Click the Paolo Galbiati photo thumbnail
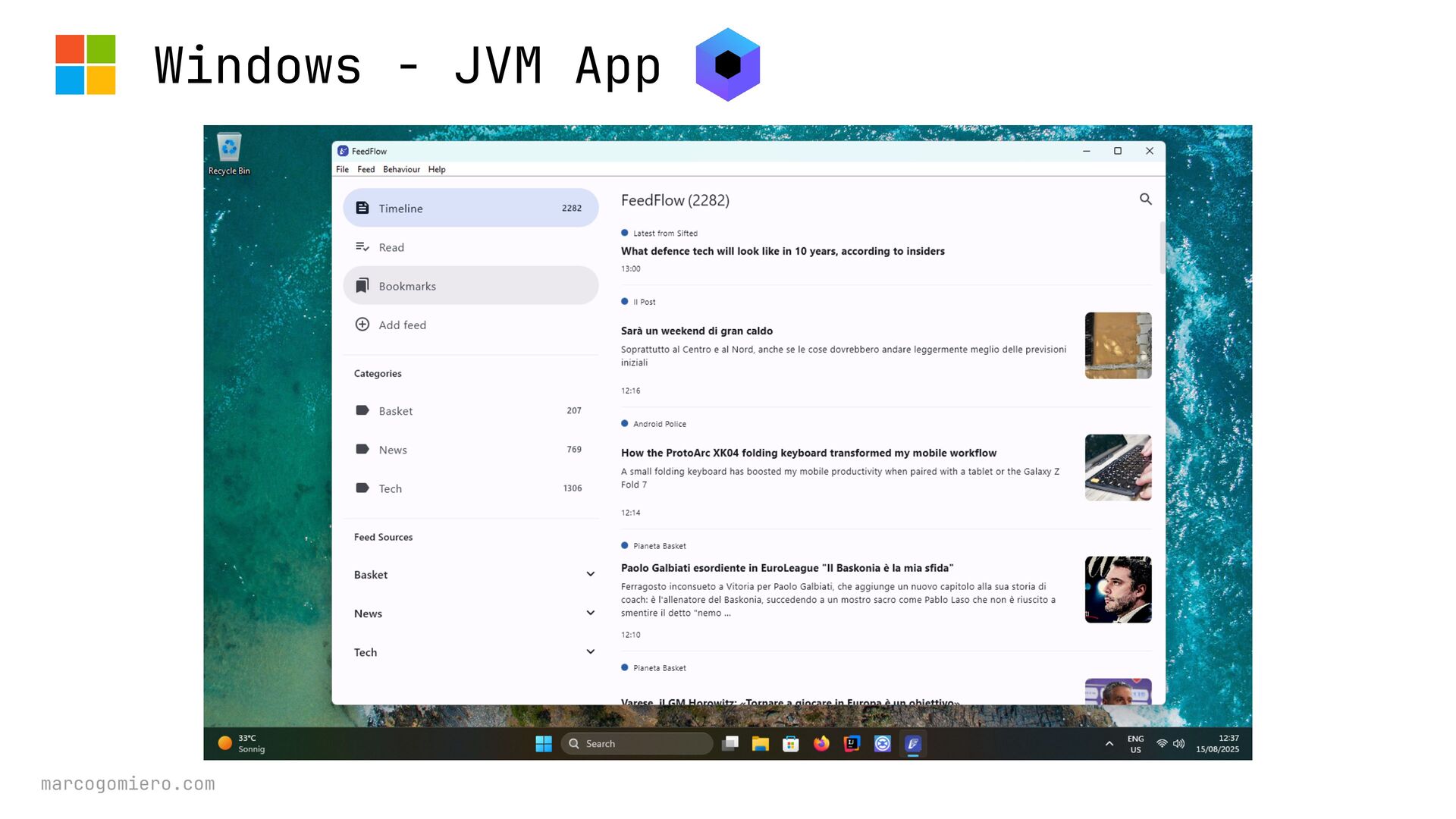The width and height of the screenshot is (1456, 819). (1118, 590)
